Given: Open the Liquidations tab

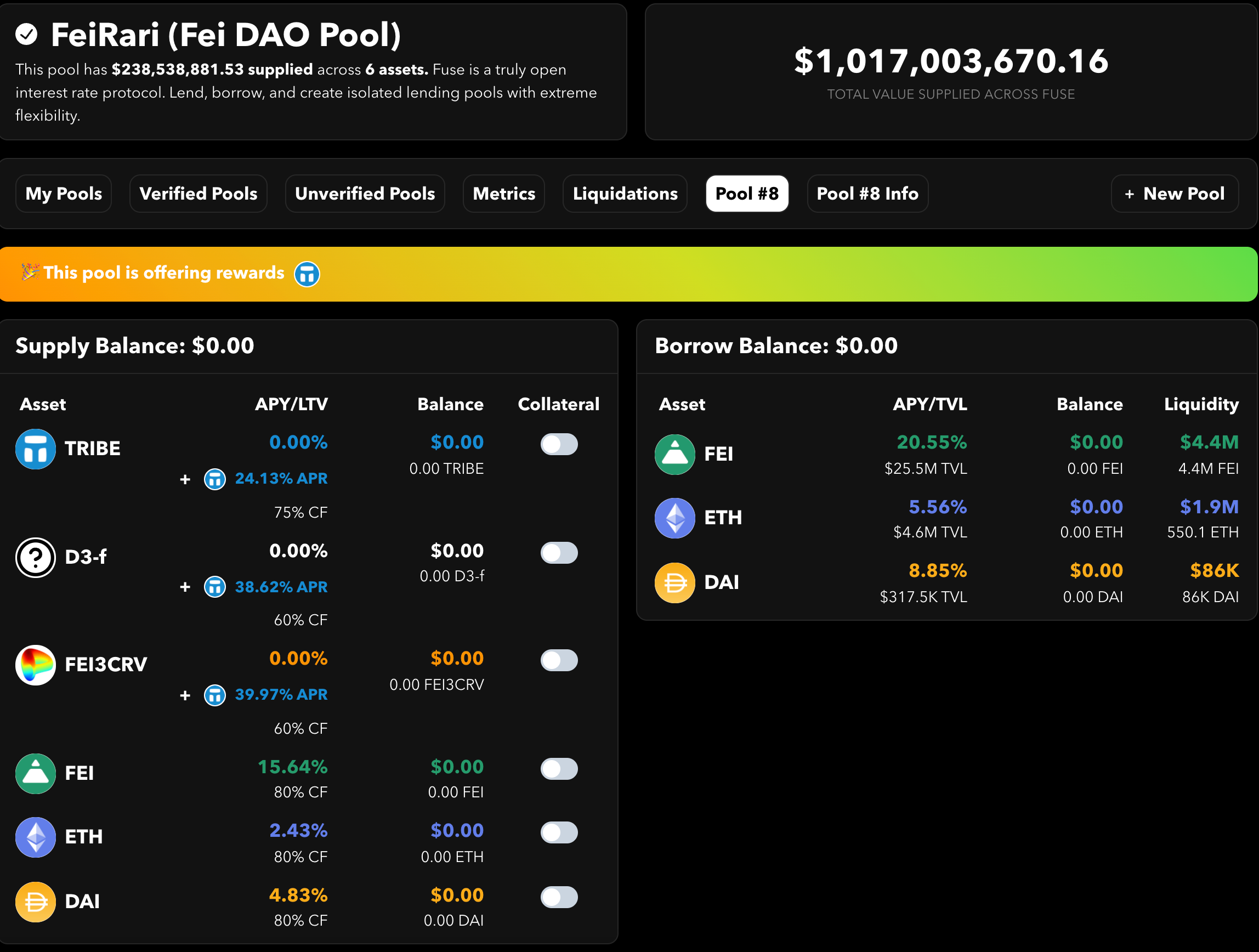Looking at the screenshot, I should pos(625,194).
